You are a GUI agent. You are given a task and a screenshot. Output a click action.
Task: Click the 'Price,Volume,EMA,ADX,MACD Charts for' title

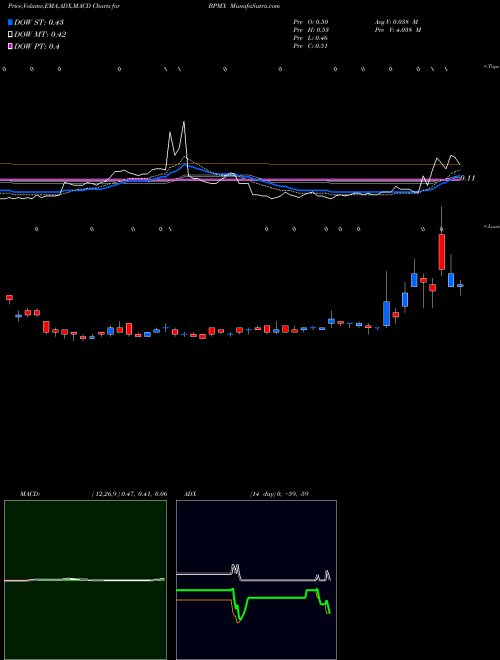(64, 6)
